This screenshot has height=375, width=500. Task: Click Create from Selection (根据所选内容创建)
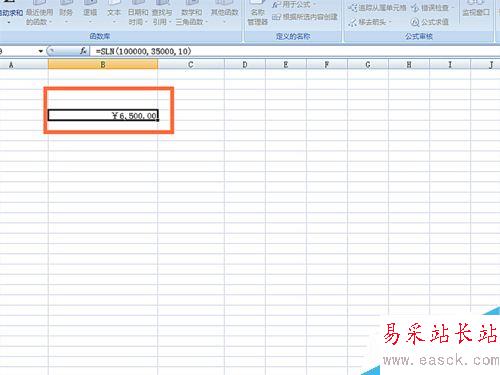click(305, 17)
